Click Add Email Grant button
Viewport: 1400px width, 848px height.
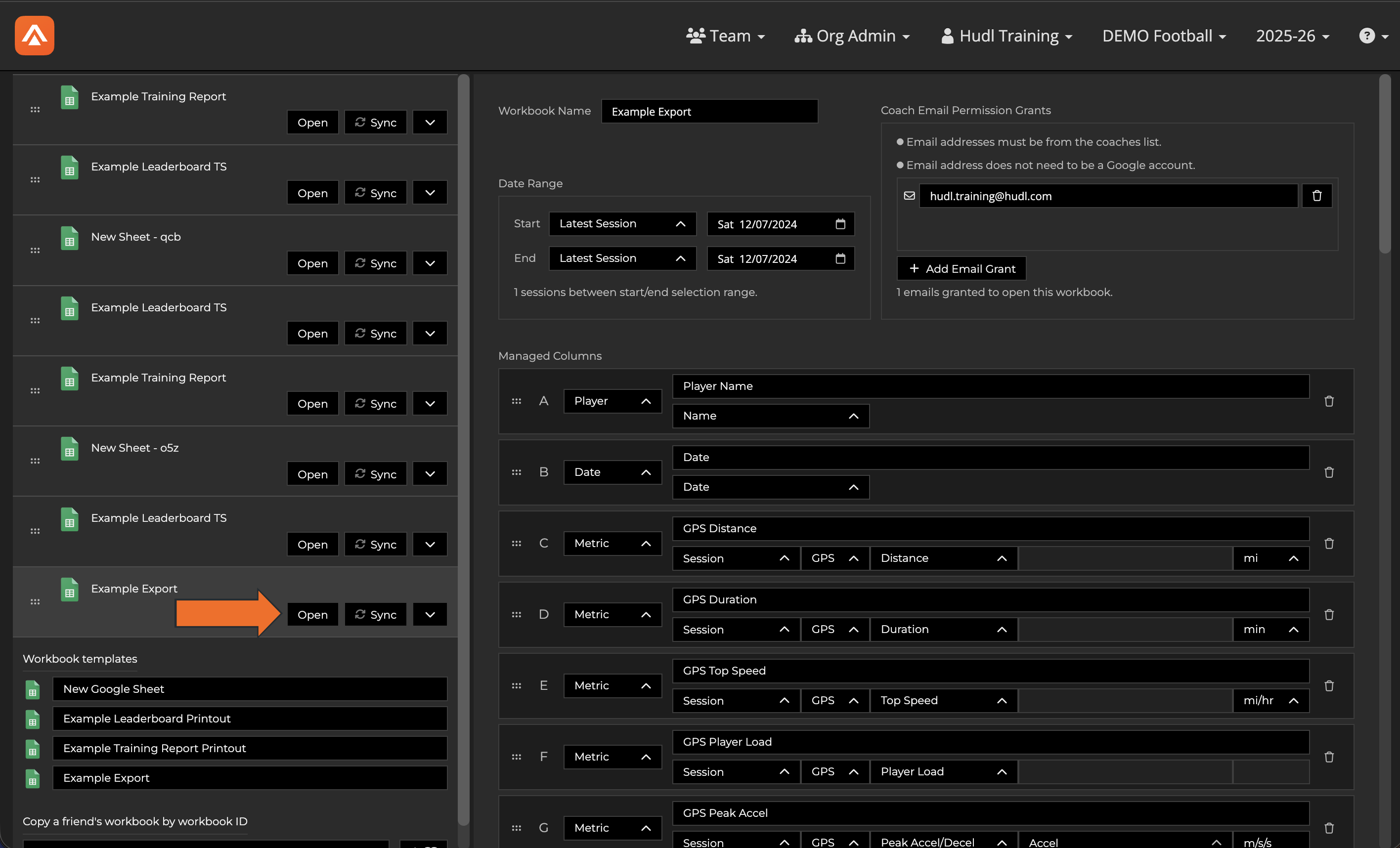click(962, 269)
